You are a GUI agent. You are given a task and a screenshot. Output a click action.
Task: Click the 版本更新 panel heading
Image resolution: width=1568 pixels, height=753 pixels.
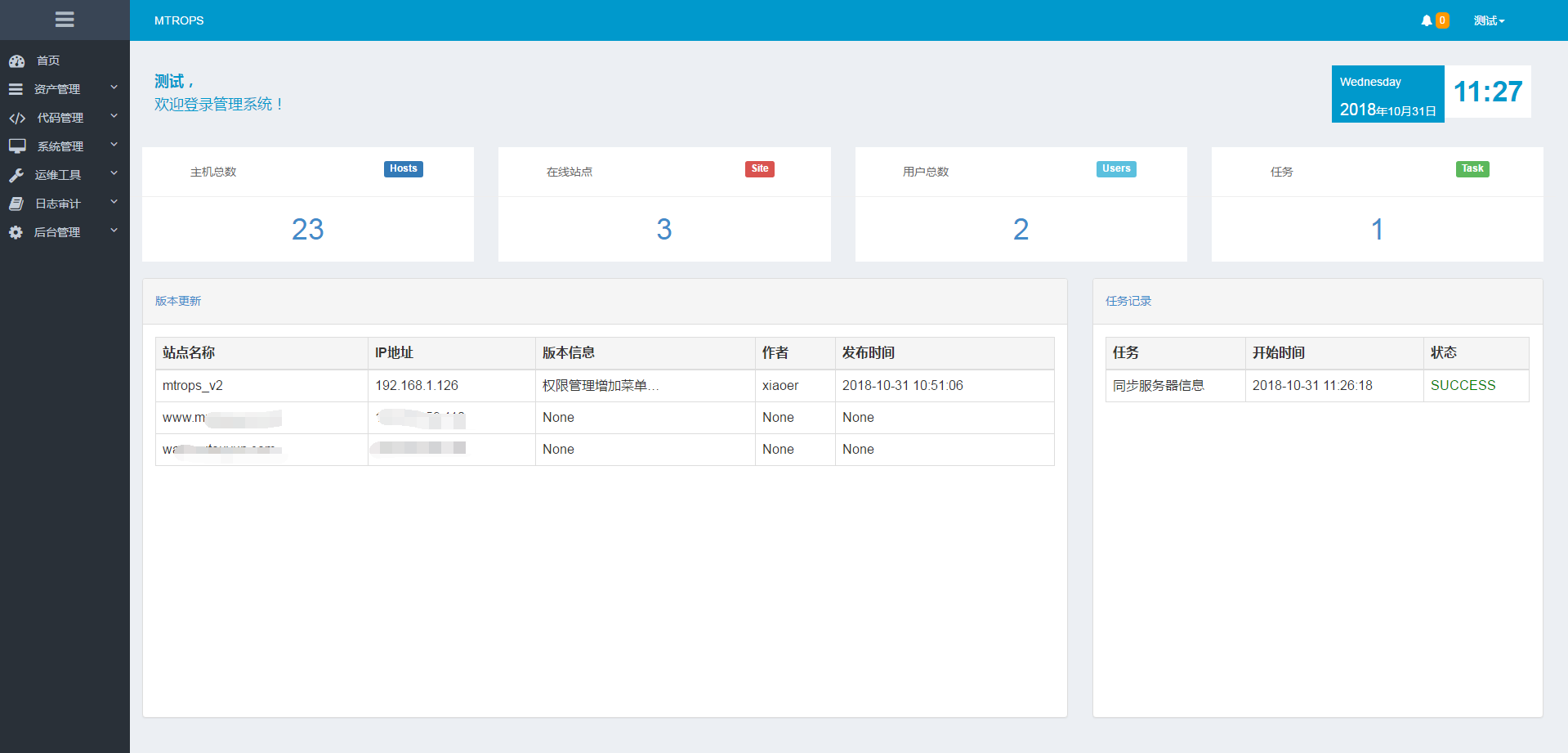178,301
